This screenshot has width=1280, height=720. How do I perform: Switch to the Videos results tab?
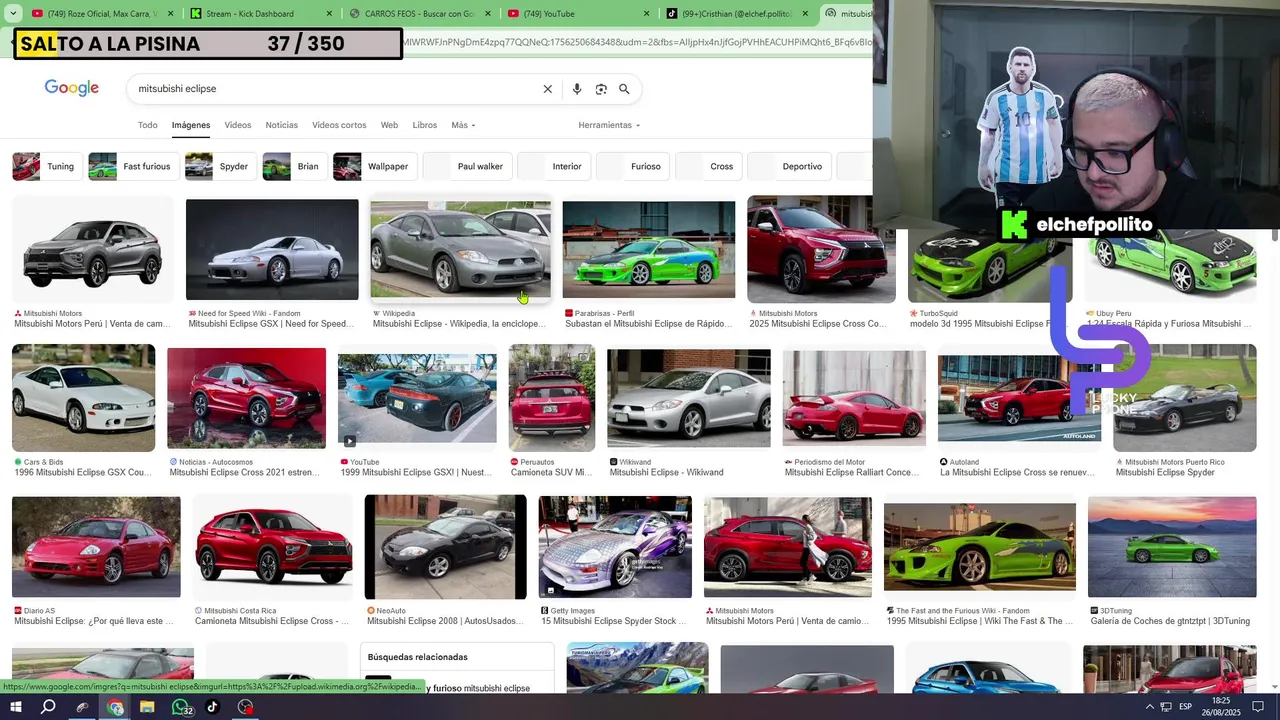[x=238, y=125]
